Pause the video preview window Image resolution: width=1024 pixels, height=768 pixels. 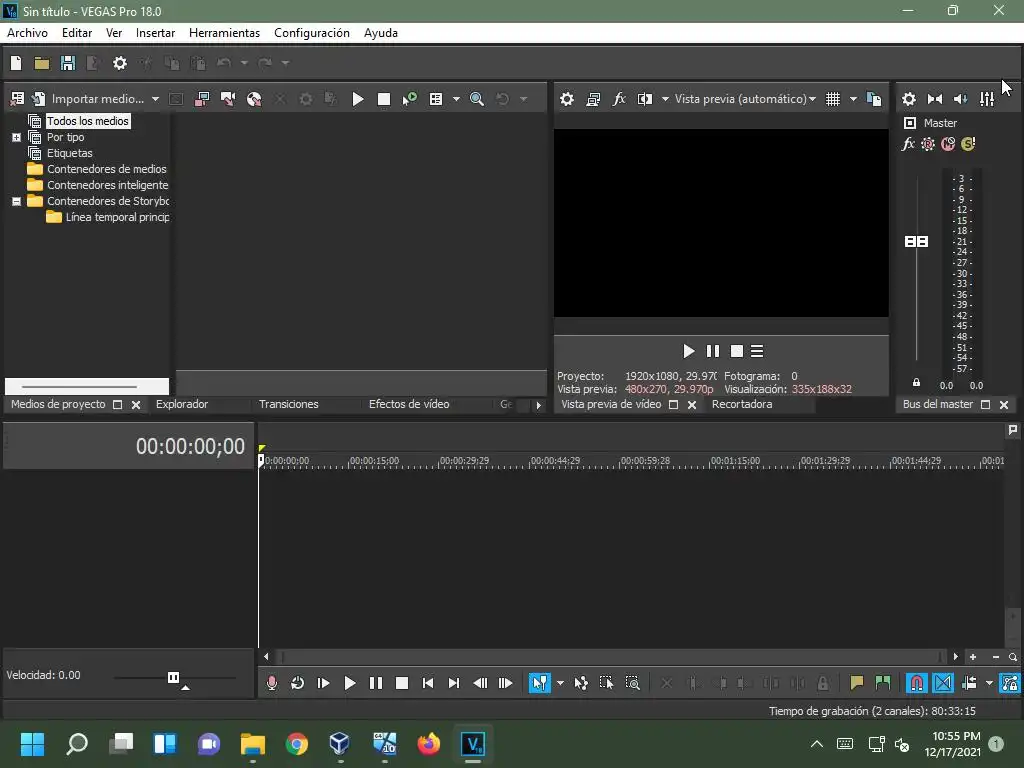[x=712, y=351]
